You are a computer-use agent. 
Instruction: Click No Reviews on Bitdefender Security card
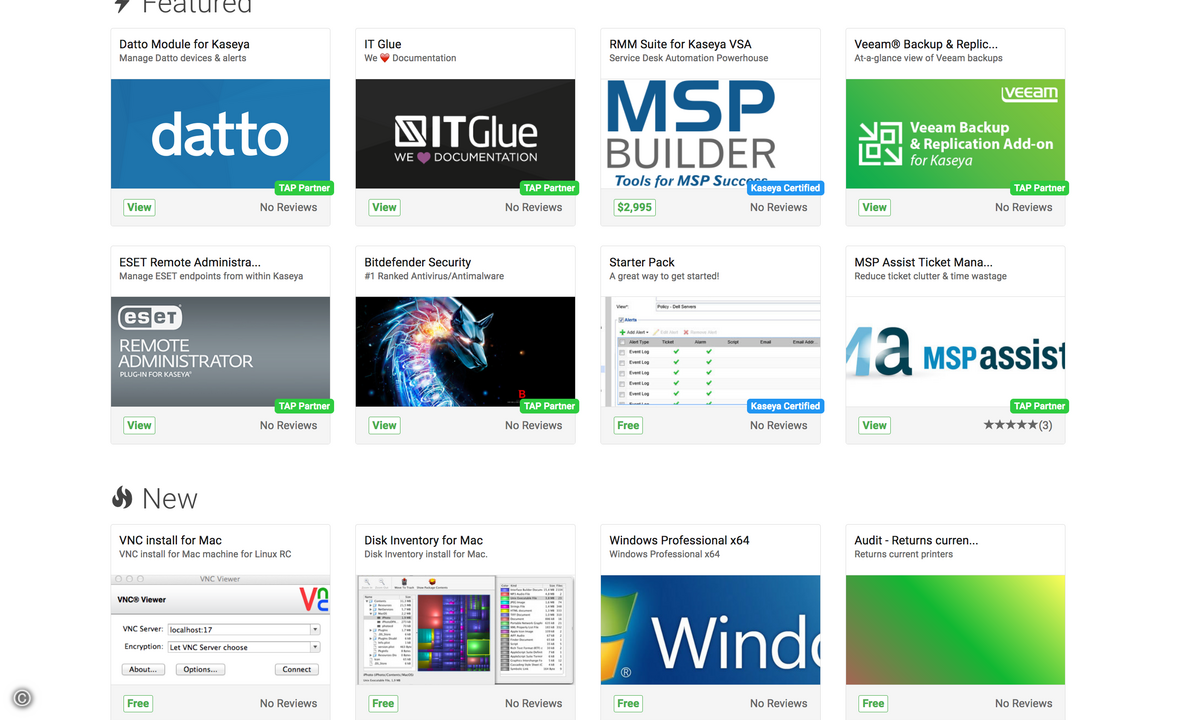(533, 425)
